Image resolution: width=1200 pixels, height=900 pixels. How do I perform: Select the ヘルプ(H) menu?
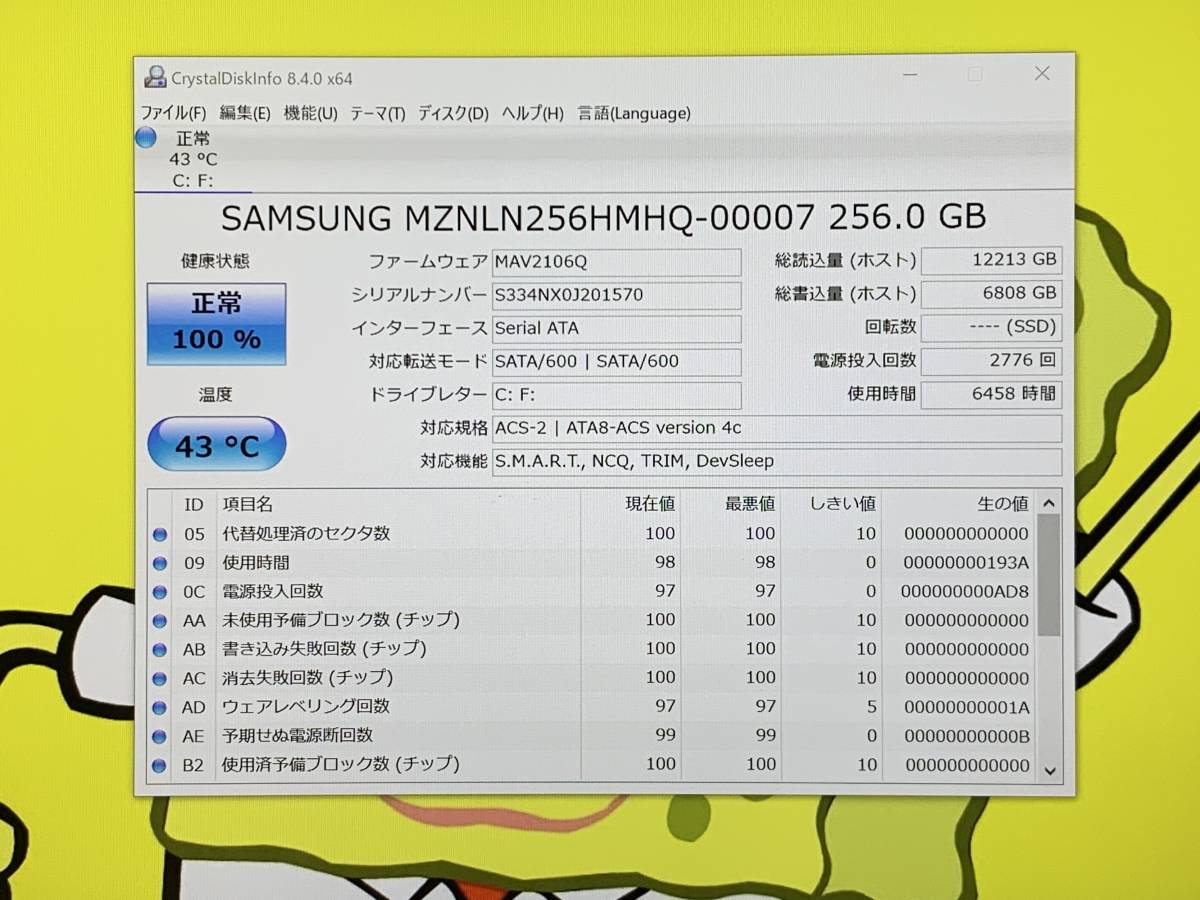[x=530, y=113]
